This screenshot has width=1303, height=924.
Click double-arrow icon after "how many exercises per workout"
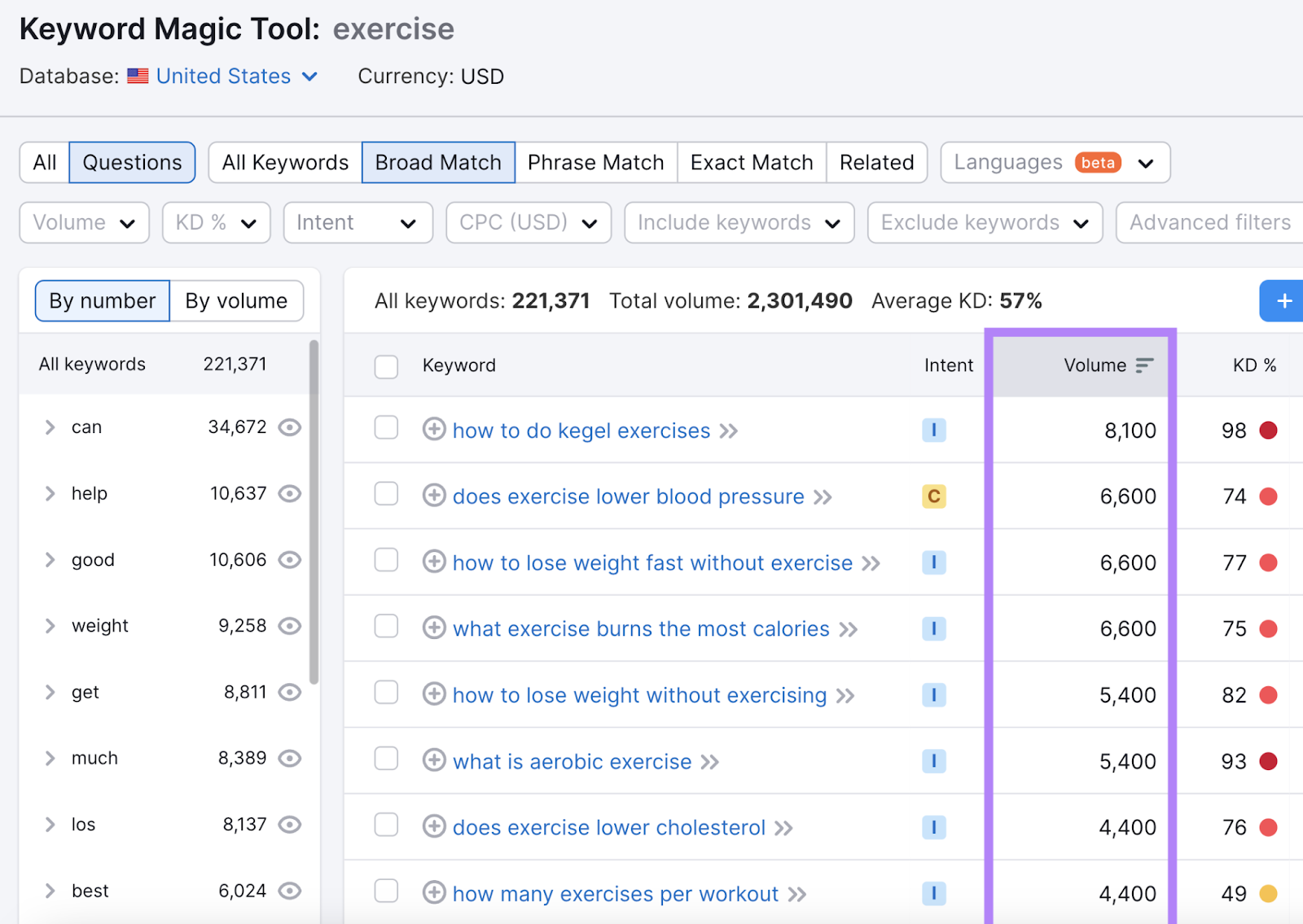796,893
